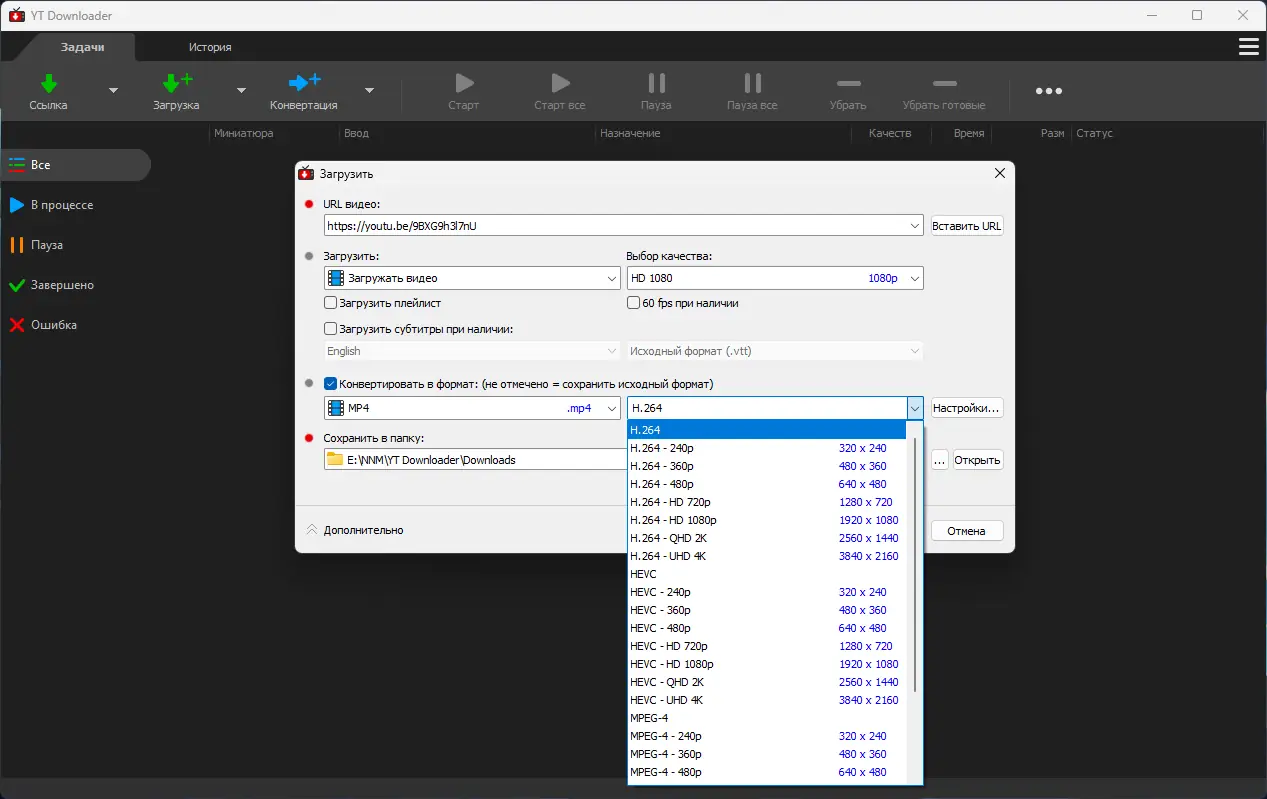Open the HD 1080 quality dropdown

coord(774,278)
